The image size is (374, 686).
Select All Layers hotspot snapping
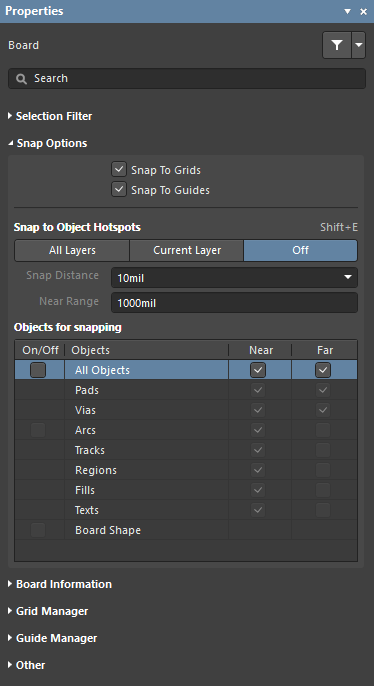point(72,250)
